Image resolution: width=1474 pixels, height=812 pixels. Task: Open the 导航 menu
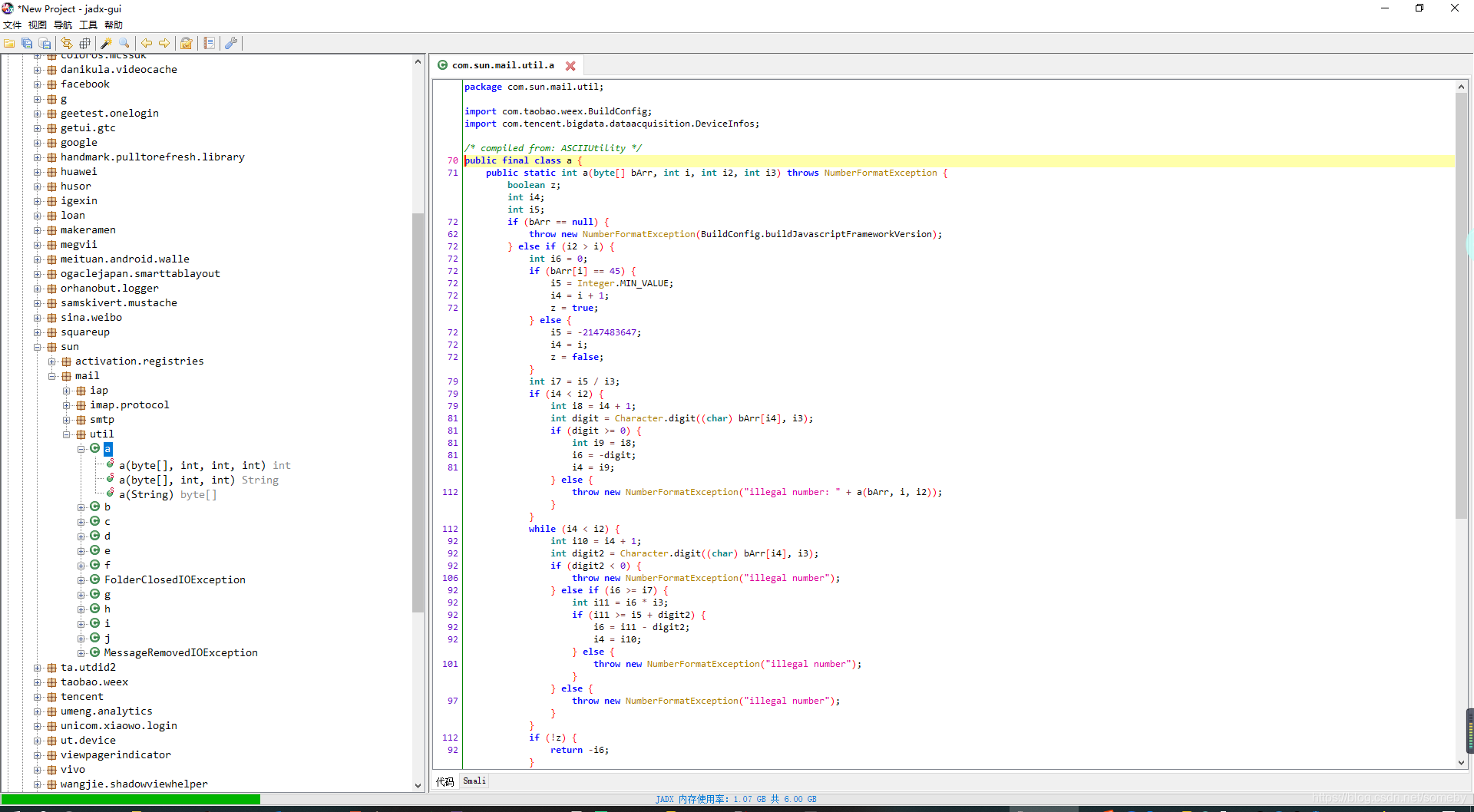coord(63,25)
